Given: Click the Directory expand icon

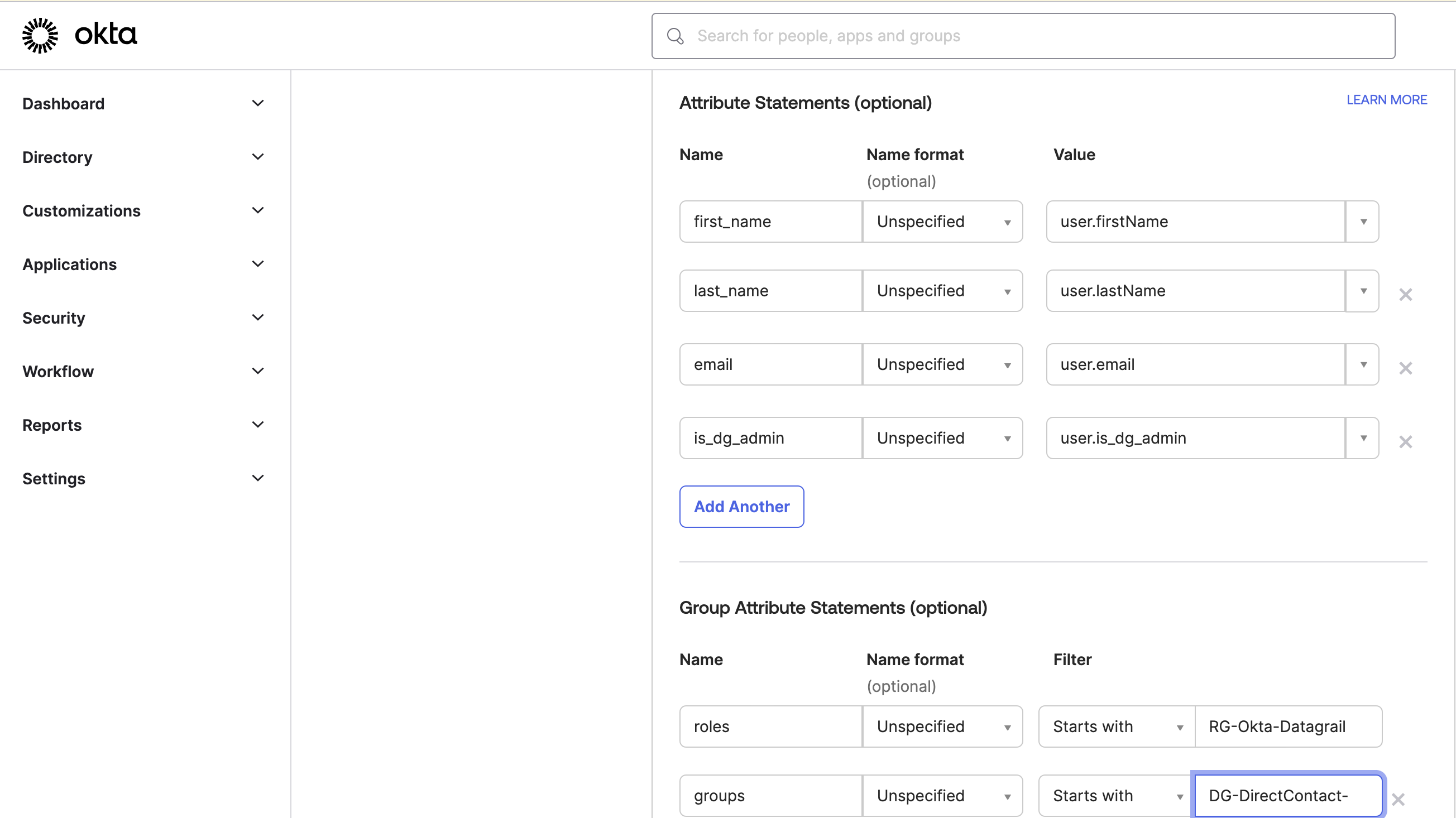Looking at the screenshot, I should 257,156.
